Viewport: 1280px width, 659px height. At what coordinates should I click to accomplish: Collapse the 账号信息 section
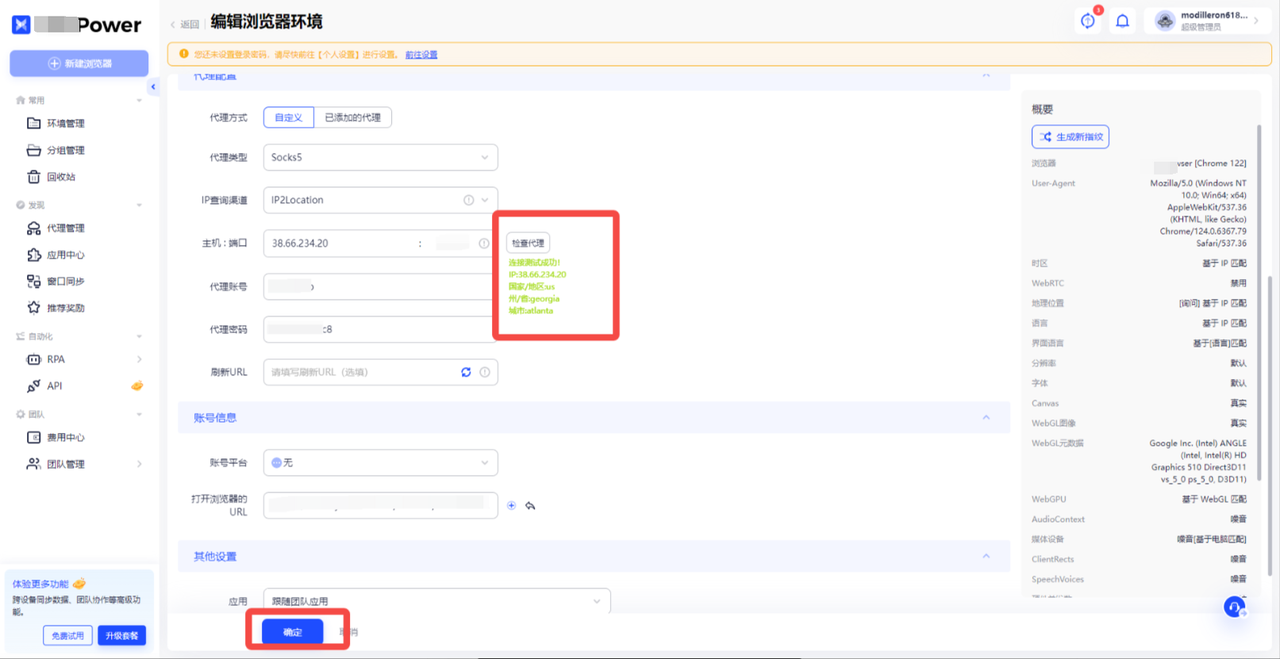click(x=986, y=418)
